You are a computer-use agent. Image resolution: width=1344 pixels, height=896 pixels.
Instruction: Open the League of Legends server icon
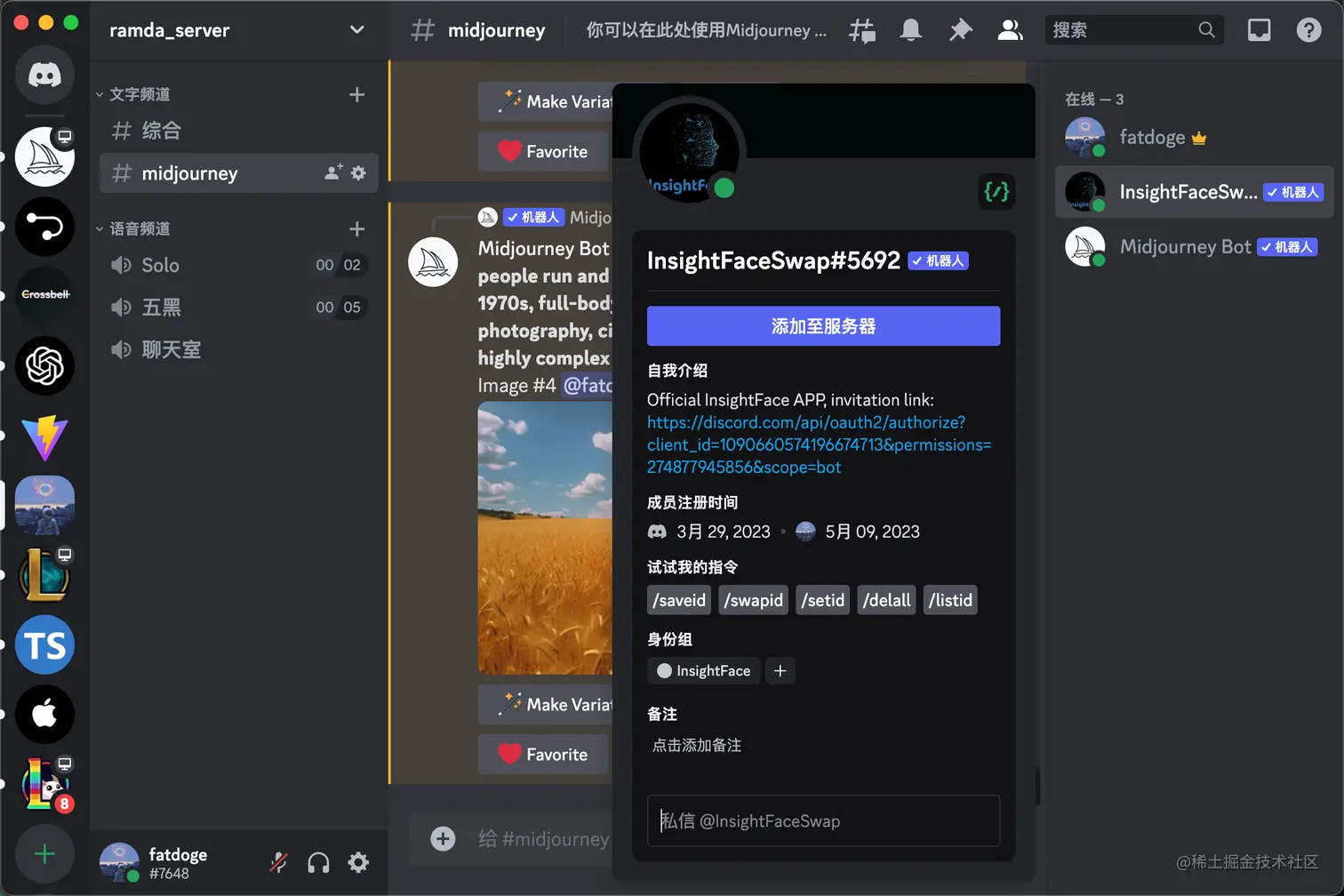click(x=44, y=575)
